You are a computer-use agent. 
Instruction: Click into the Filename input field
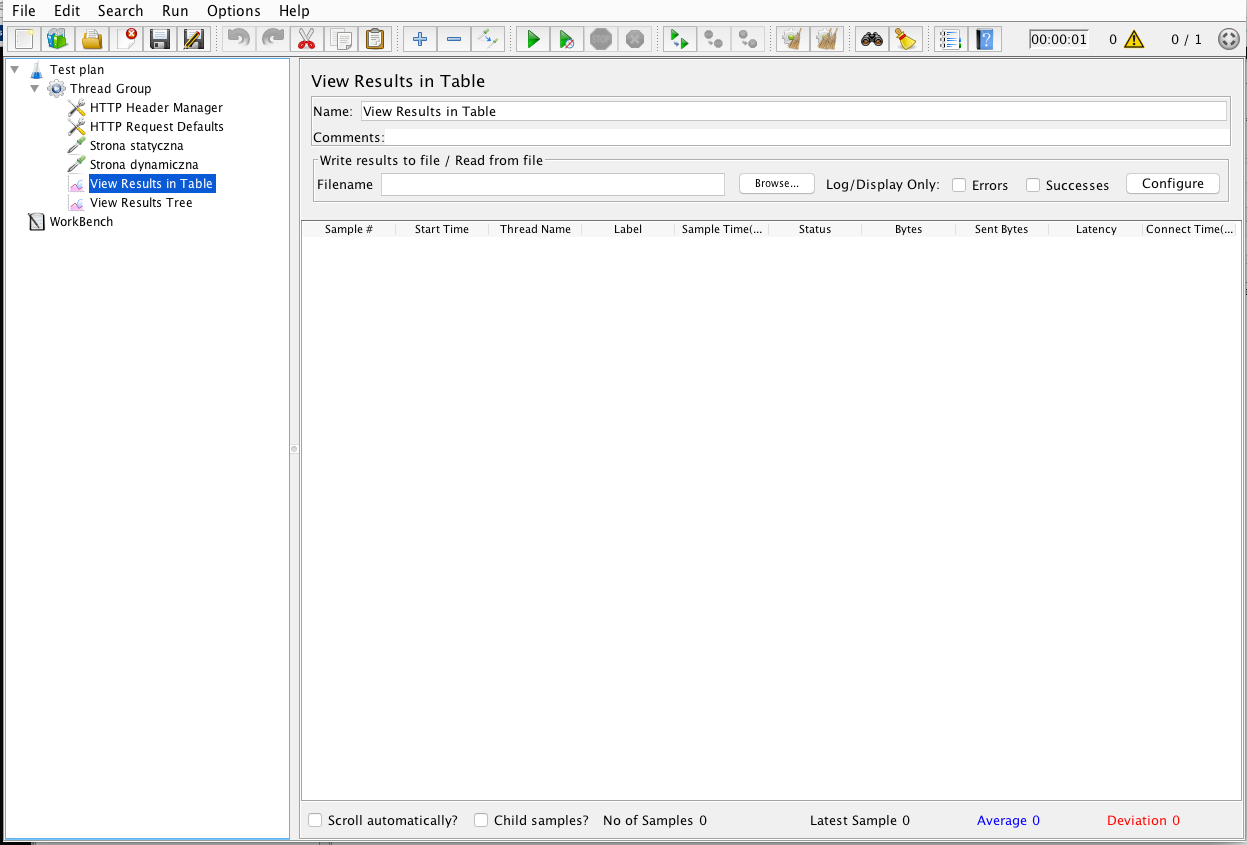click(552, 185)
